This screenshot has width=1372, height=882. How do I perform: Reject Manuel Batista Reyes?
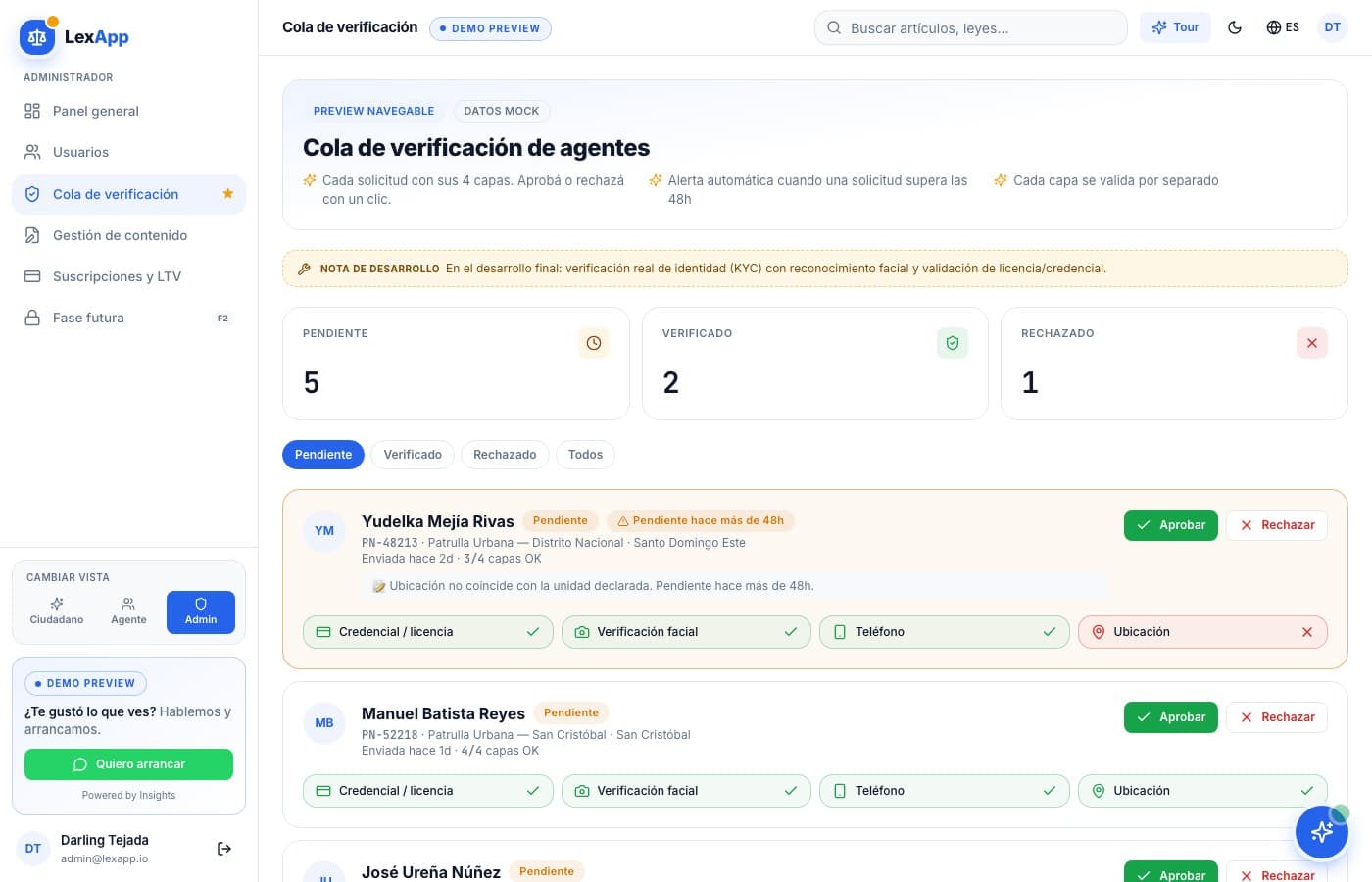point(1277,717)
